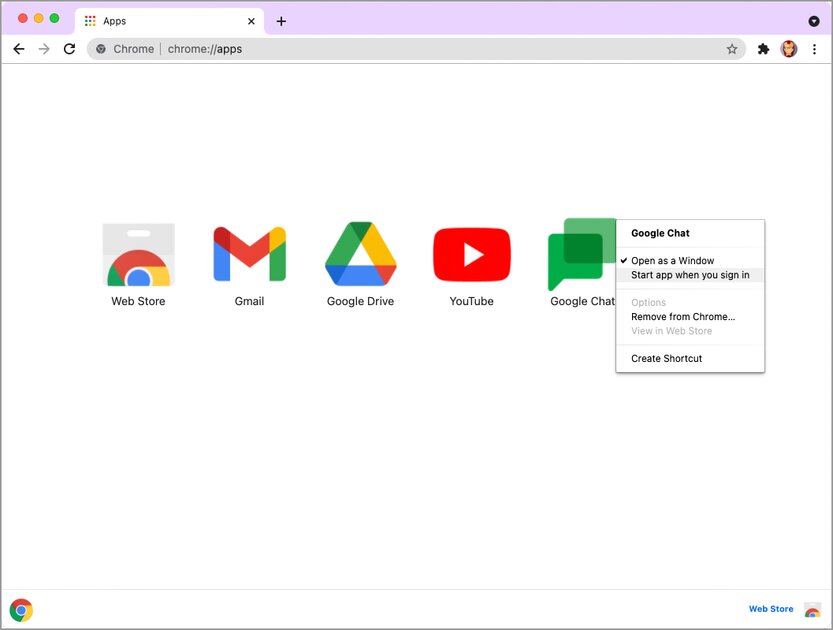833x630 pixels.
Task: Open the Extensions puzzle icon
Action: (x=763, y=49)
